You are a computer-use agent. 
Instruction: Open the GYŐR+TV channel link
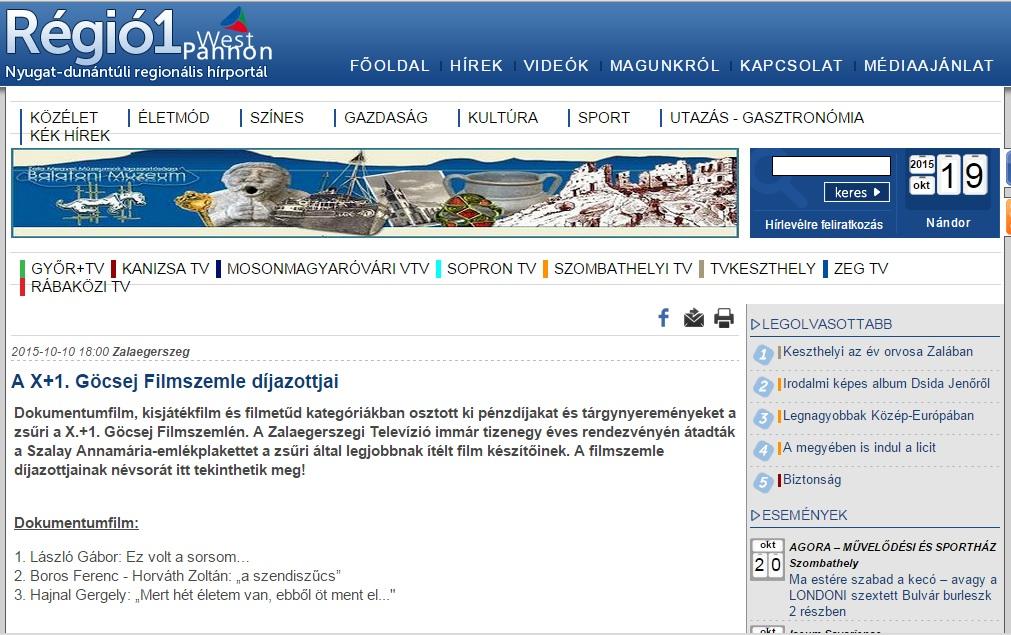[67, 269]
